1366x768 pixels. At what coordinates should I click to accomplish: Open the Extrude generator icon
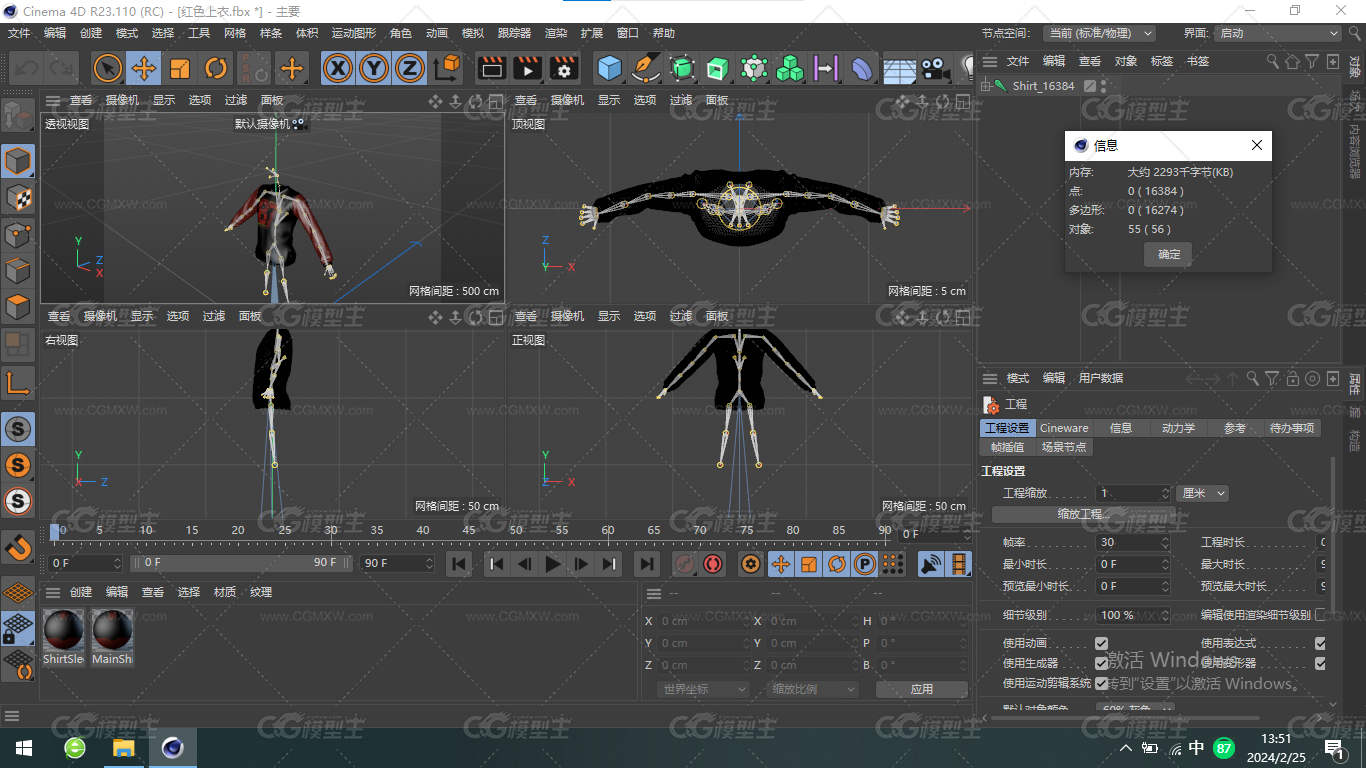click(718, 68)
